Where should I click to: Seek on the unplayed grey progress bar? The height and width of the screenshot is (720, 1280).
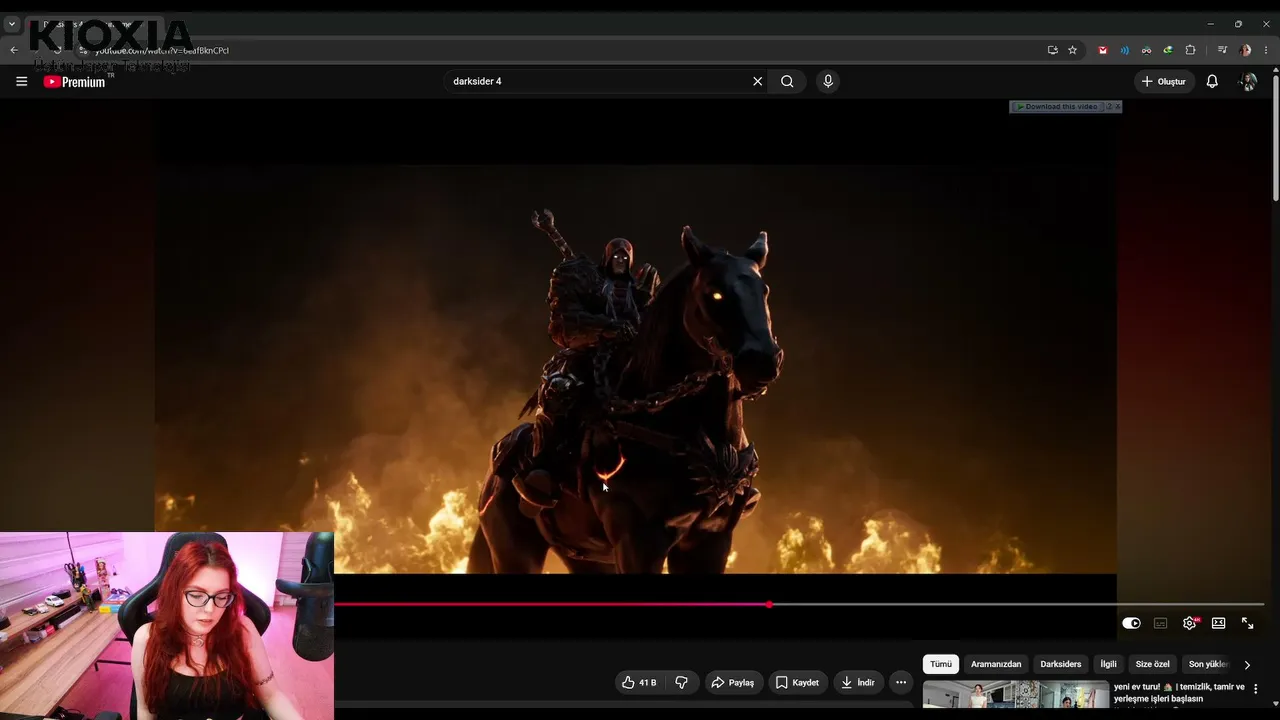tap(1018, 604)
